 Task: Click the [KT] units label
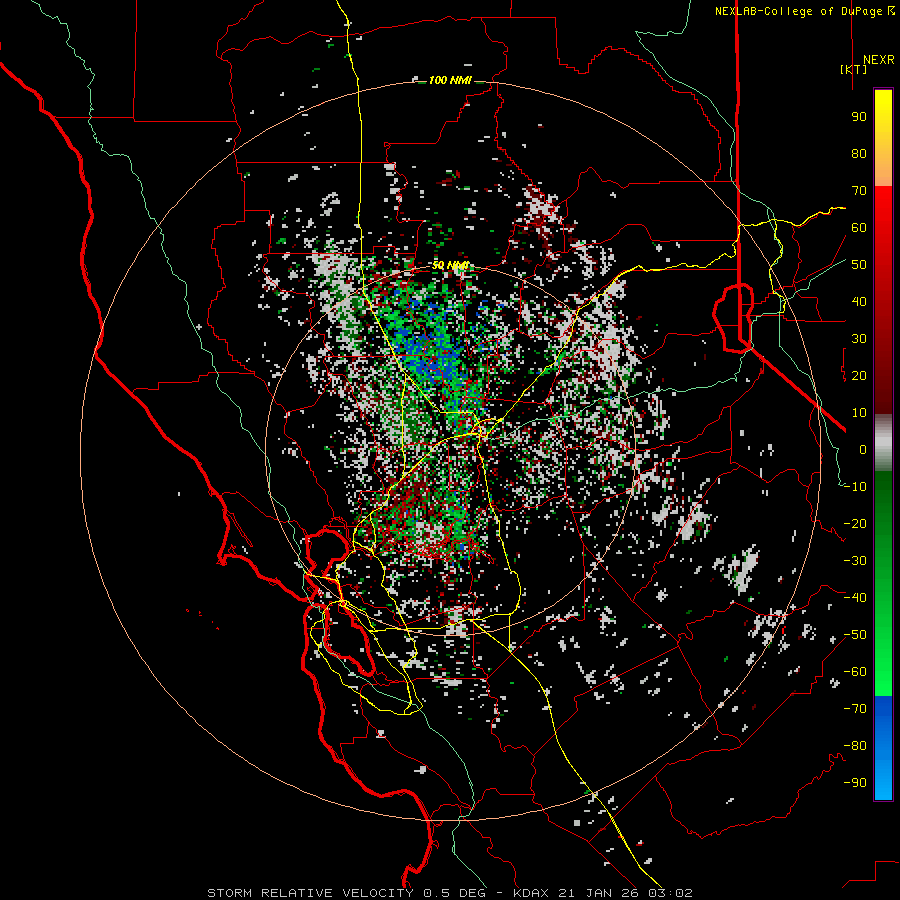[x=854, y=69]
